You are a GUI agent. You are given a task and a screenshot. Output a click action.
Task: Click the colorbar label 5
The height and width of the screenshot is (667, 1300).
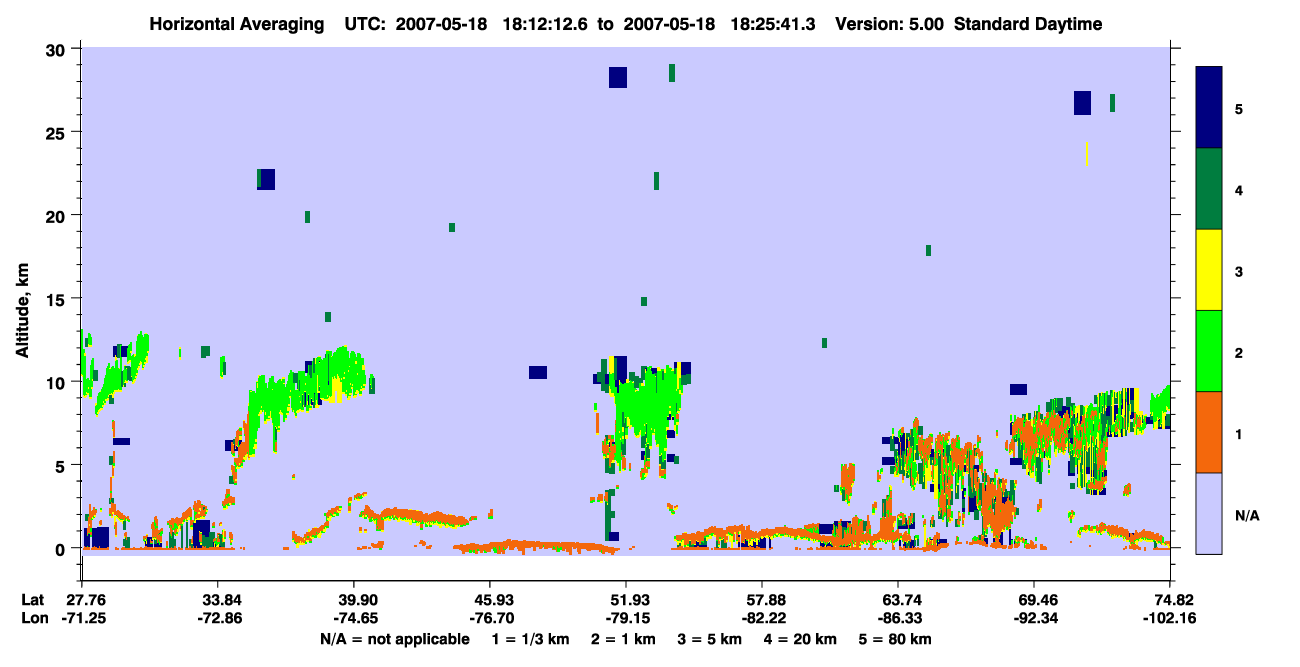pos(1239,109)
